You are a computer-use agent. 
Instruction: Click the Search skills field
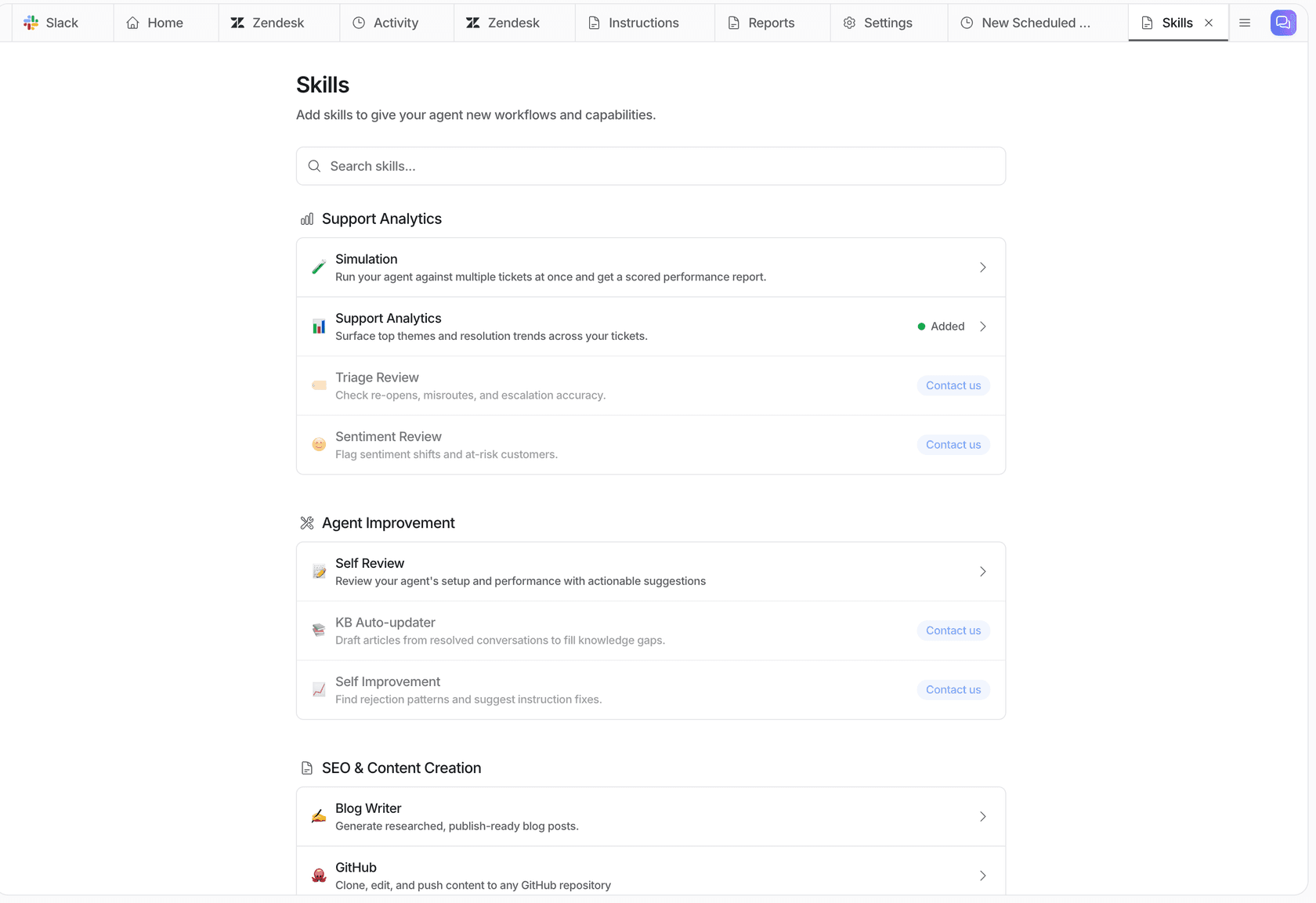[x=651, y=166]
